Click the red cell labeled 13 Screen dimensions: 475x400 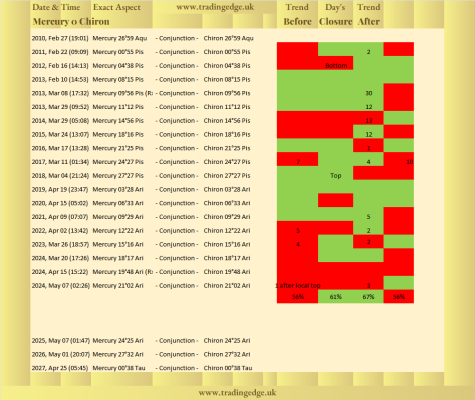click(x=368, y=120)
